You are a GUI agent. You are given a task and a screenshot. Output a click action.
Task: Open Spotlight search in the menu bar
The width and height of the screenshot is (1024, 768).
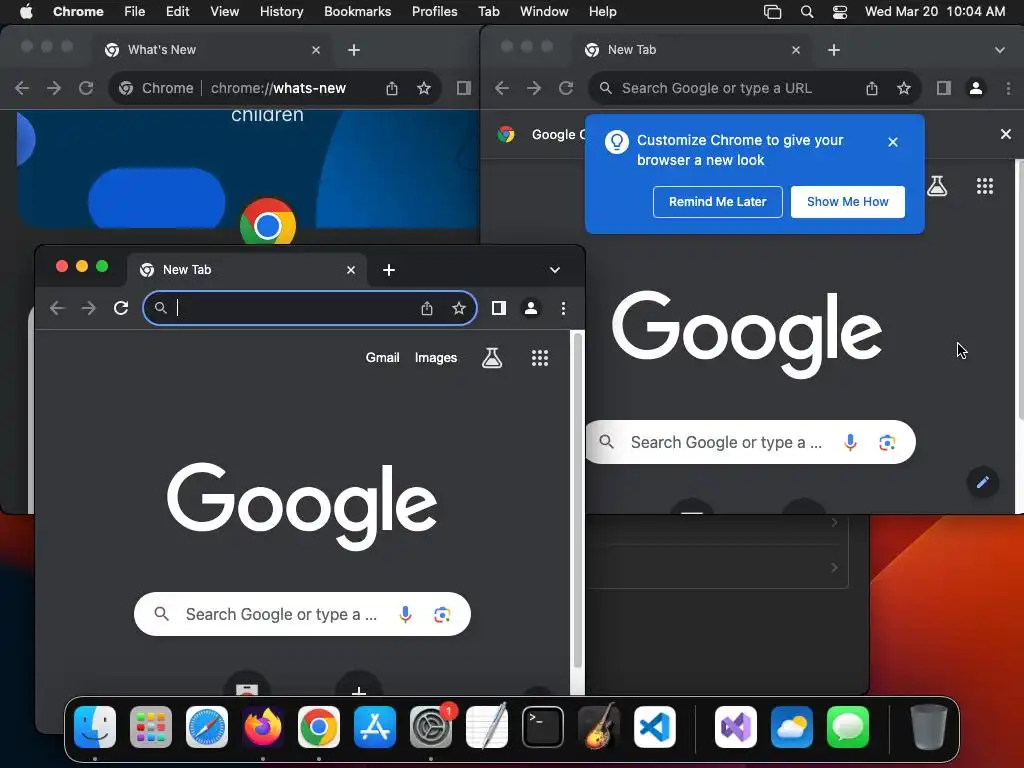pos(807,12)
